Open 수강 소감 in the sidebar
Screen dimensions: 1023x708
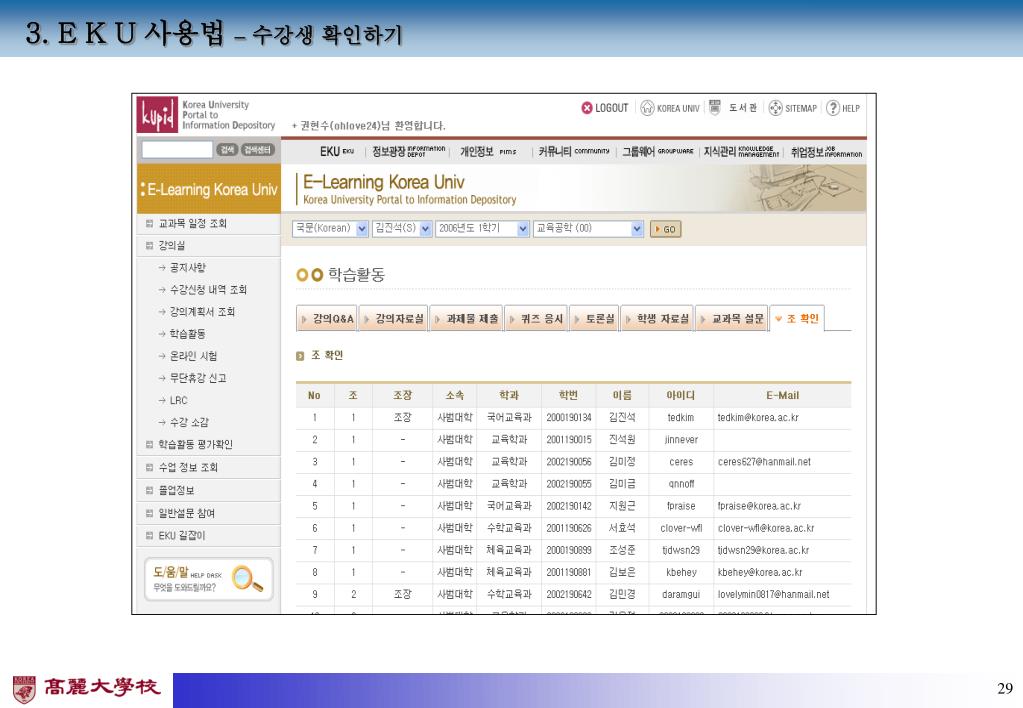189,423
